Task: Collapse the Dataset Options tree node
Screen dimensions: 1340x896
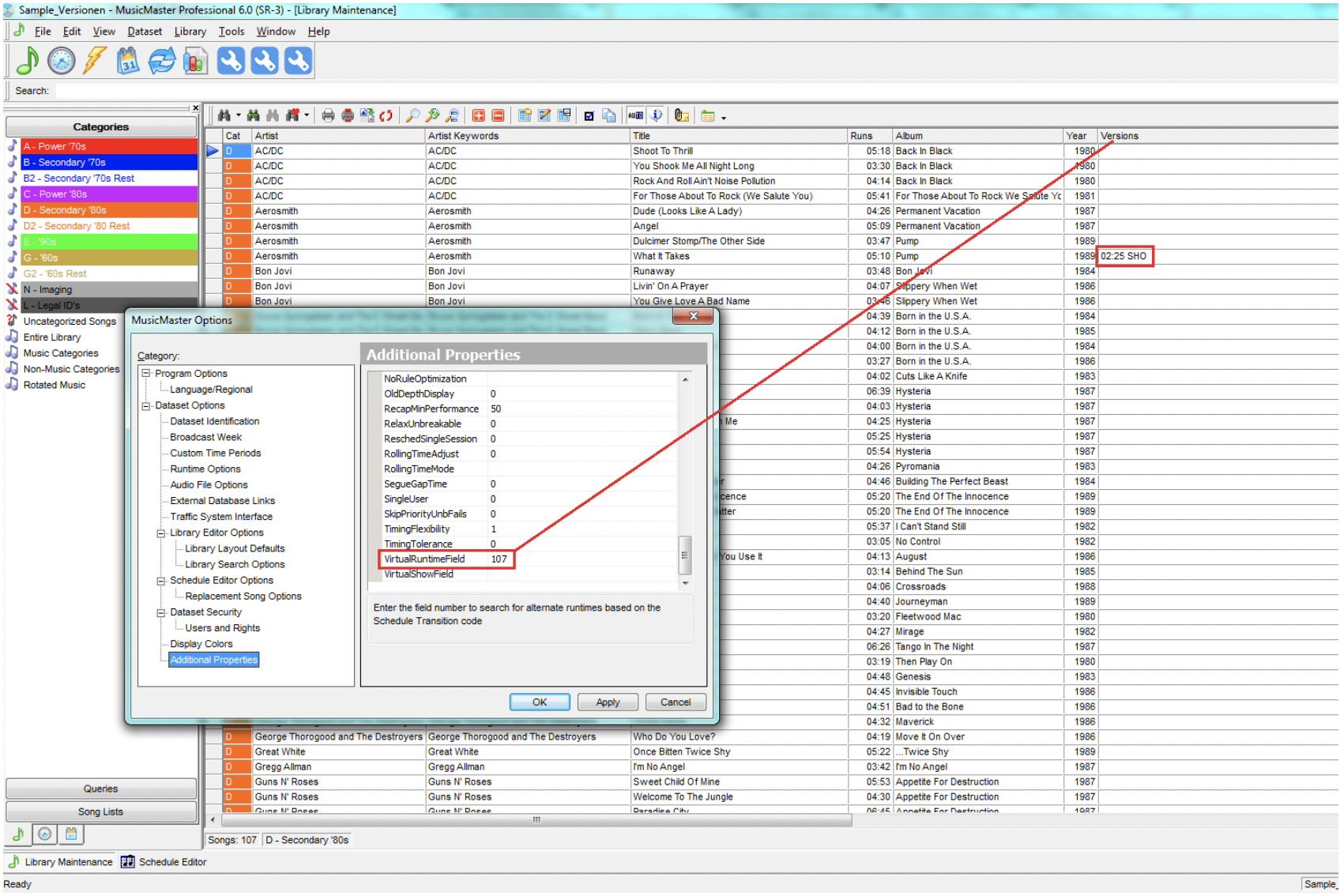Action: point(146,406)
